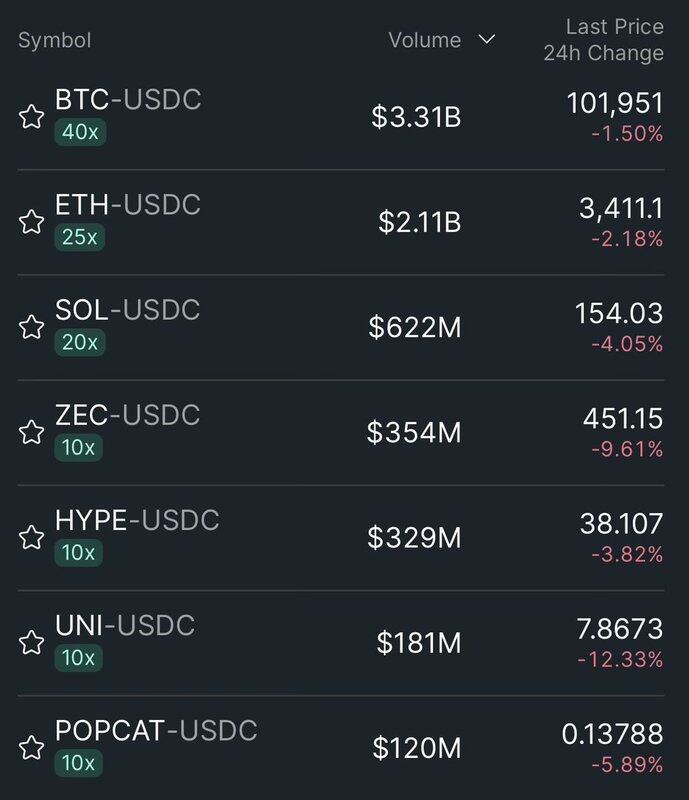This screenshot has height=800, width=689.
Task: Click UNI-USDC's -12.33% change value
Action: coord(619,660)
